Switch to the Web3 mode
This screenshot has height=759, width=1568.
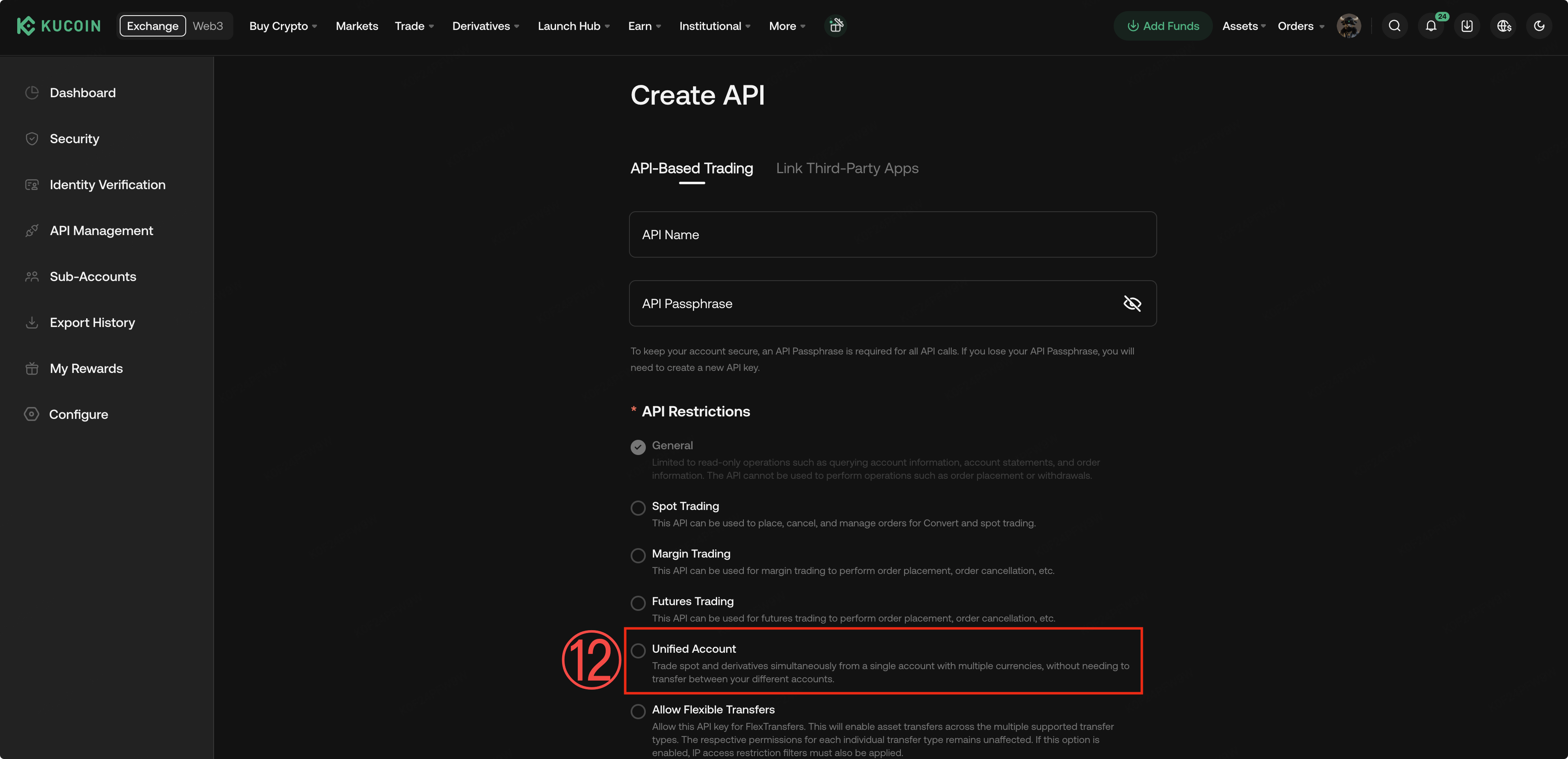coord(207,26)
